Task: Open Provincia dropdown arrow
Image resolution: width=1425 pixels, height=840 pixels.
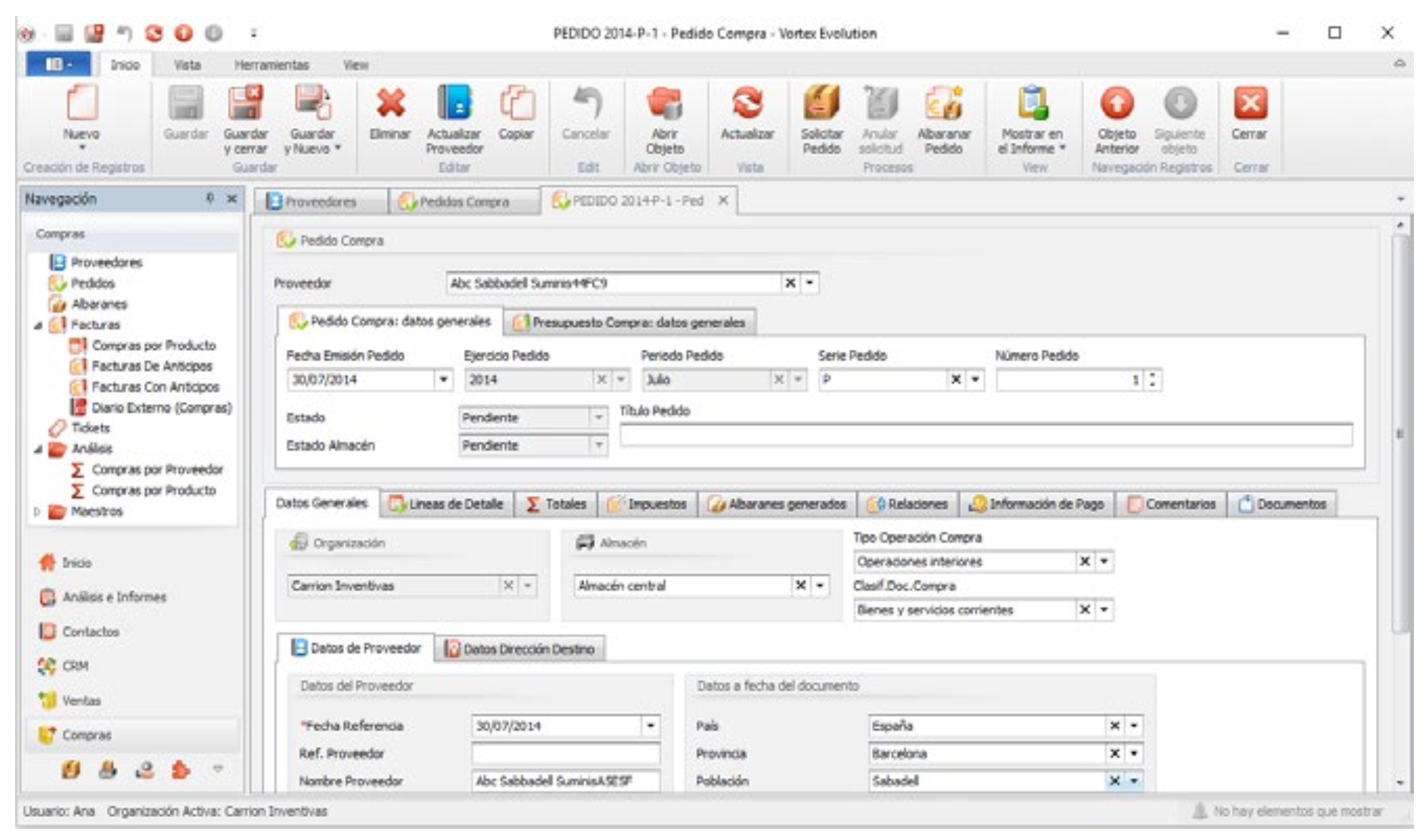Action: (x=1134, y=754)
